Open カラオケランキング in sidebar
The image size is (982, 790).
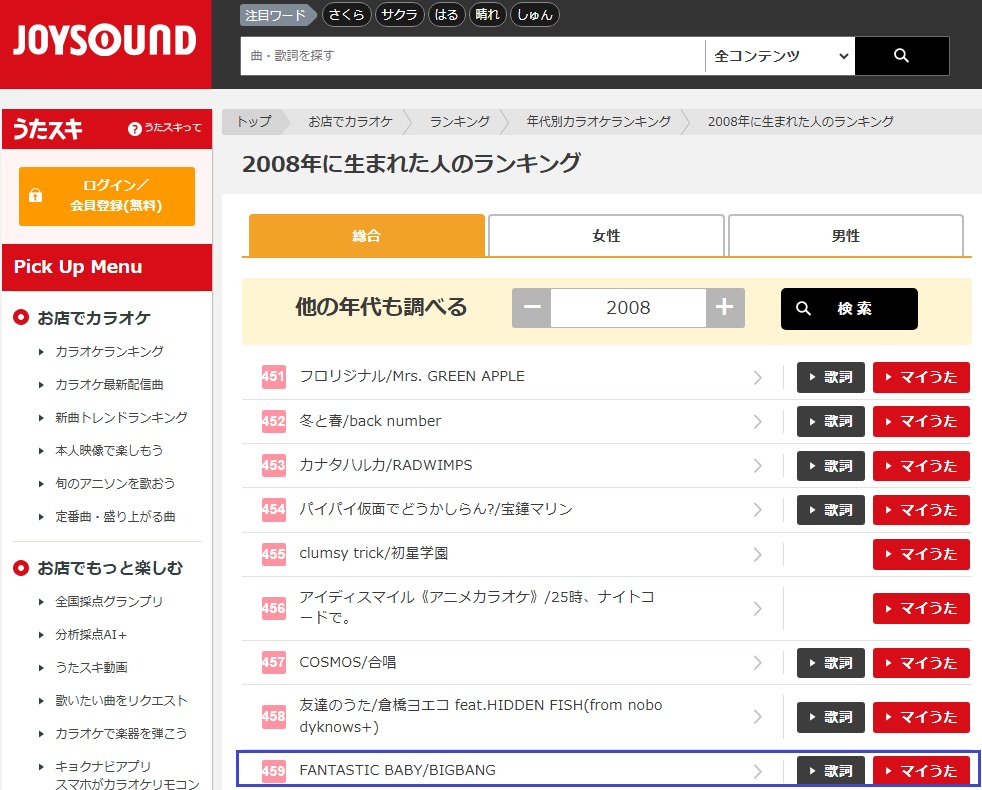pos(109,351)
